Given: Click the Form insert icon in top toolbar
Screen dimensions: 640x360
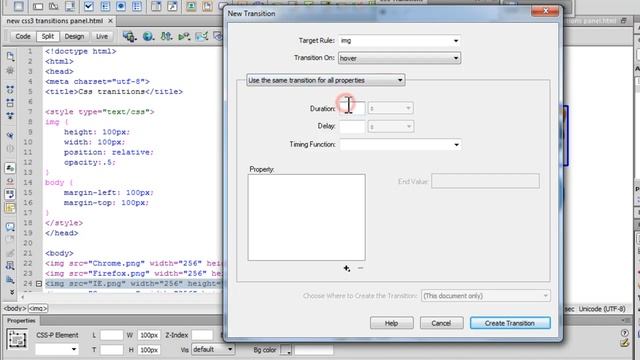Looking at the screenshot, I should [x=19, y=6].
